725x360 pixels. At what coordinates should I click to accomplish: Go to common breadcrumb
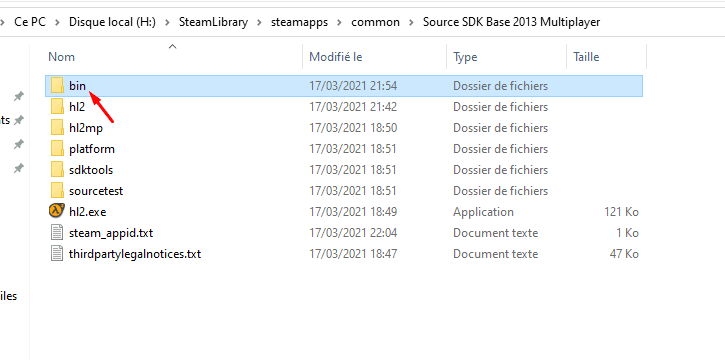click(x=375, y=22)
